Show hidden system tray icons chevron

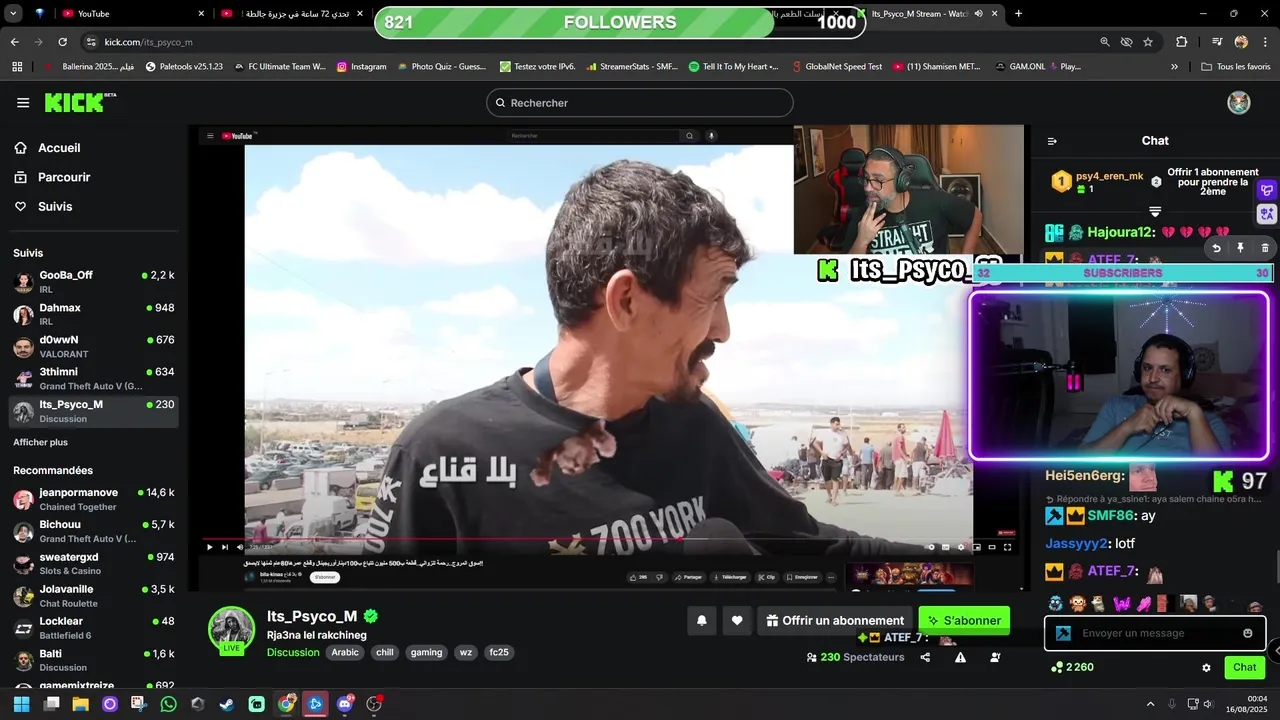(1150, 704)
